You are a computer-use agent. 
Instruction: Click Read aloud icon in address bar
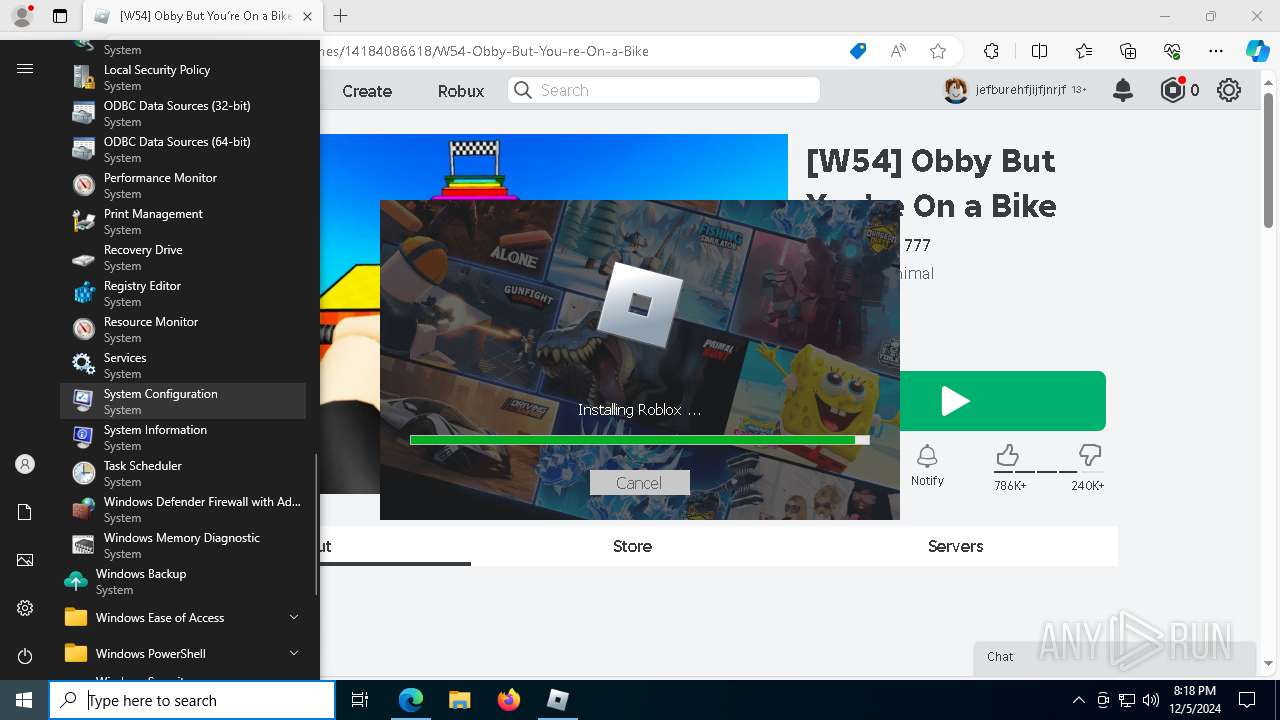coord(898,51)
